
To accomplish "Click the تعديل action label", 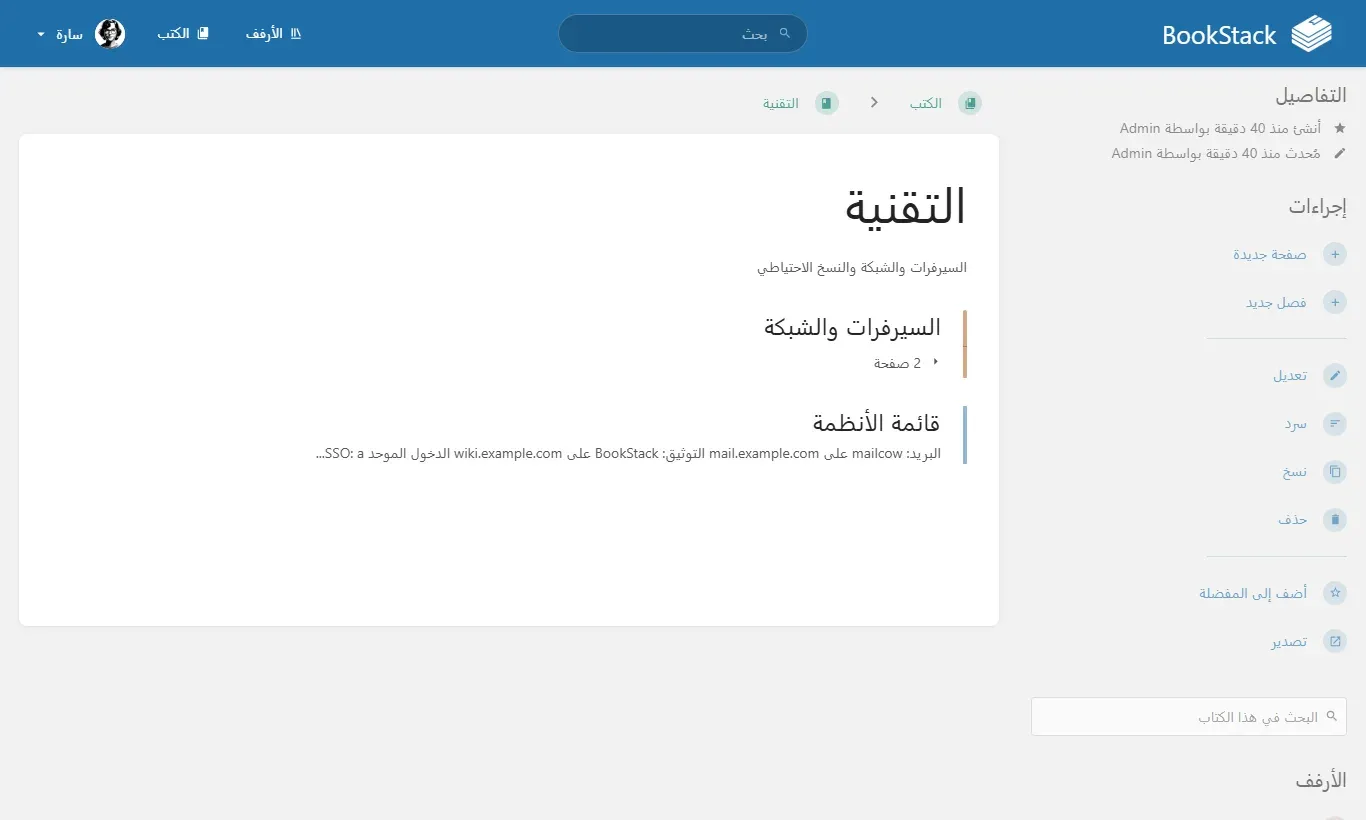I will click(x=1290, y=376).
